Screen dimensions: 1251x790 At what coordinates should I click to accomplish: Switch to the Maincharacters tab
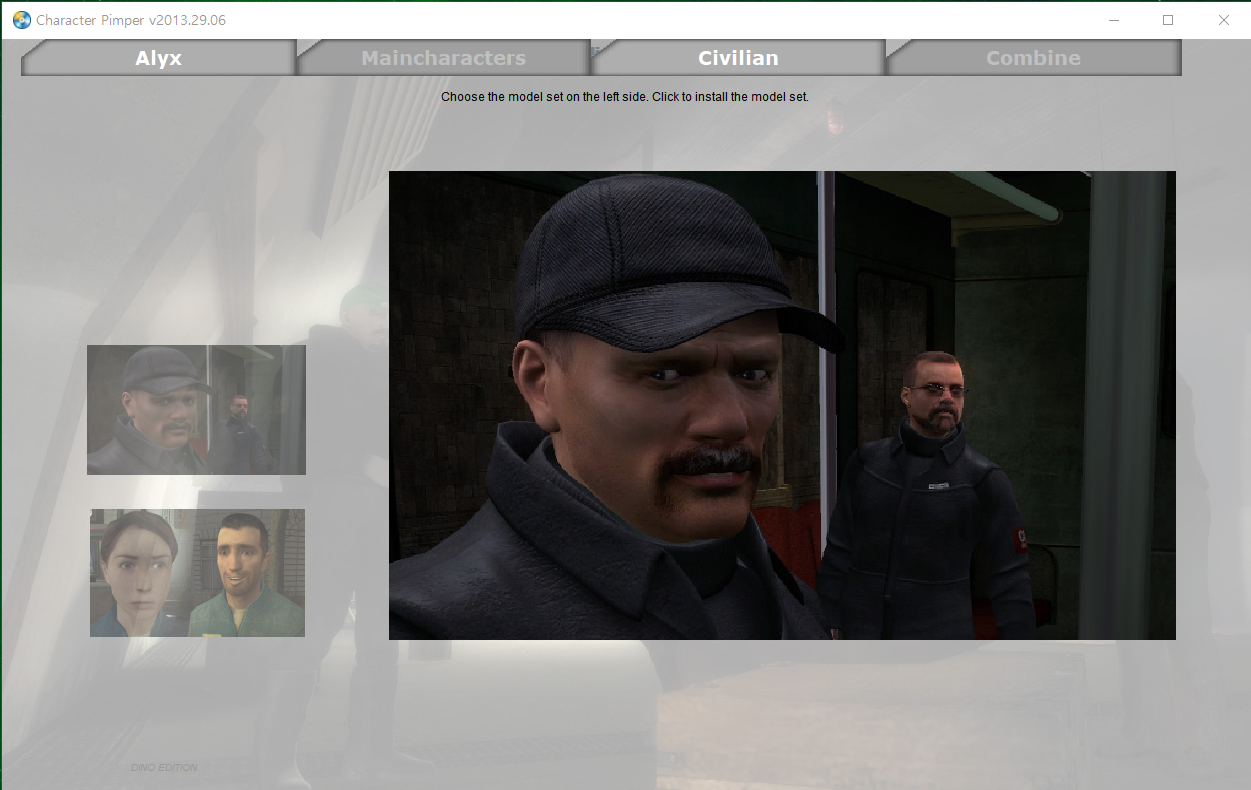pyautogui.click(x=443, y=58)
